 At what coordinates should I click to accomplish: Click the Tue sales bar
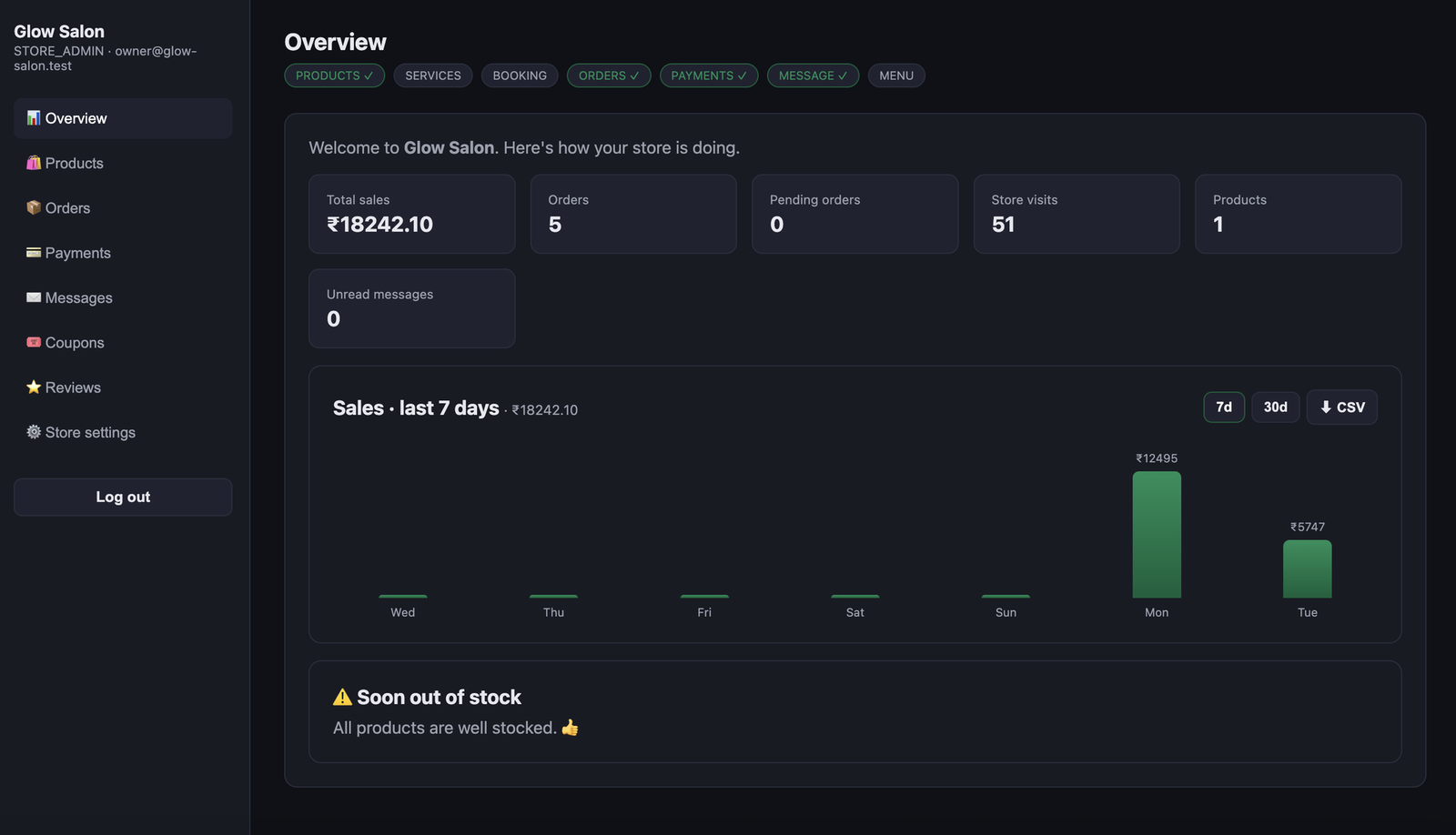[1308, 569]
